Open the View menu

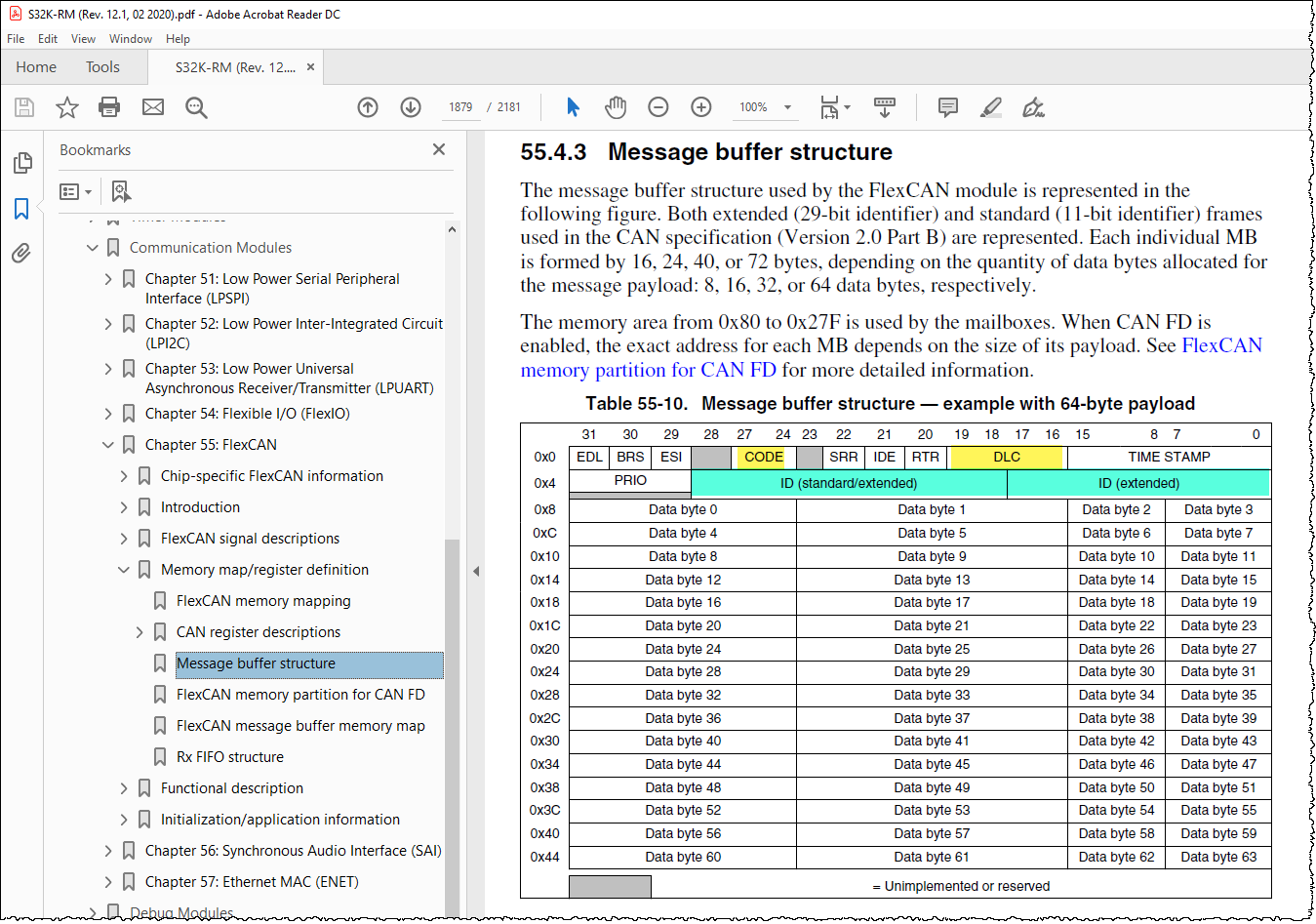pos(83,39)
